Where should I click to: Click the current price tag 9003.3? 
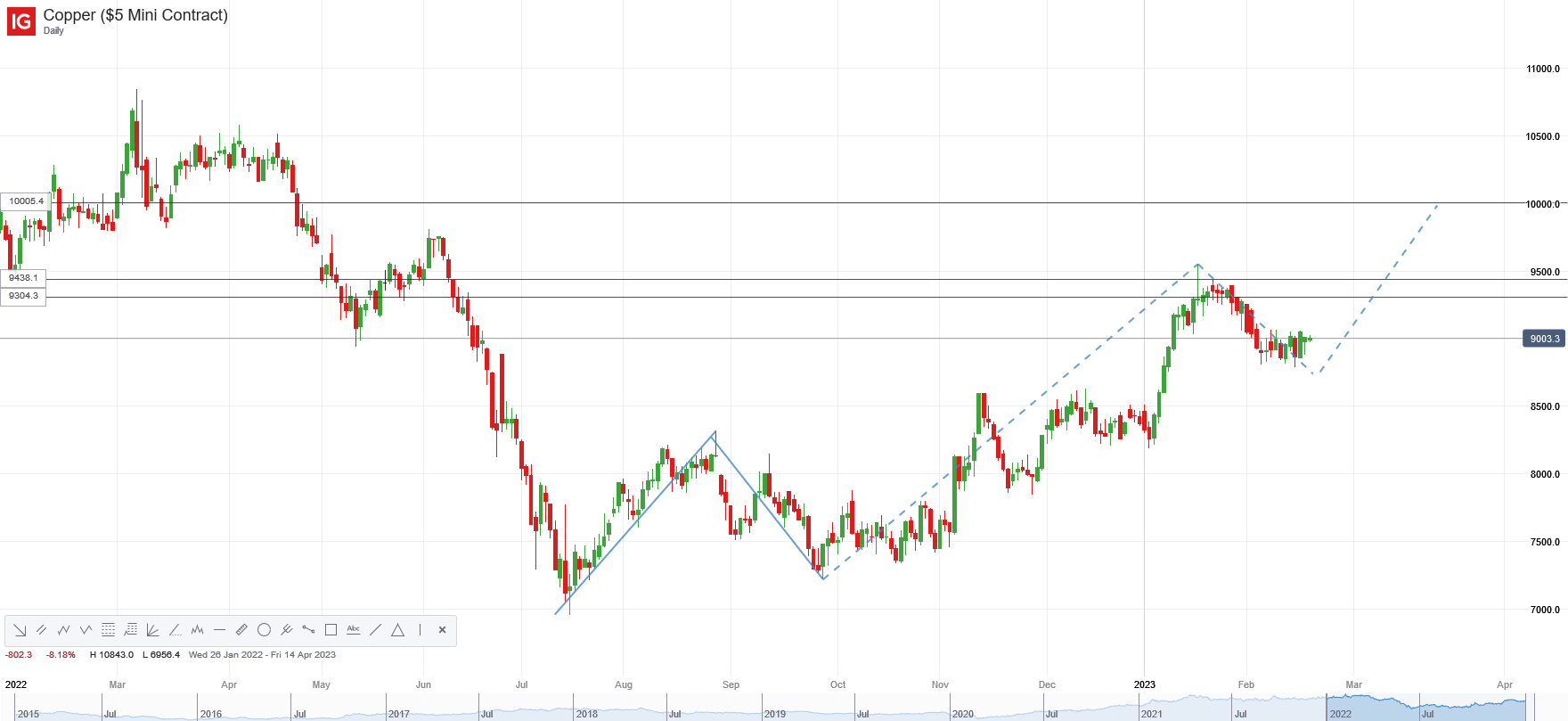1544,339
